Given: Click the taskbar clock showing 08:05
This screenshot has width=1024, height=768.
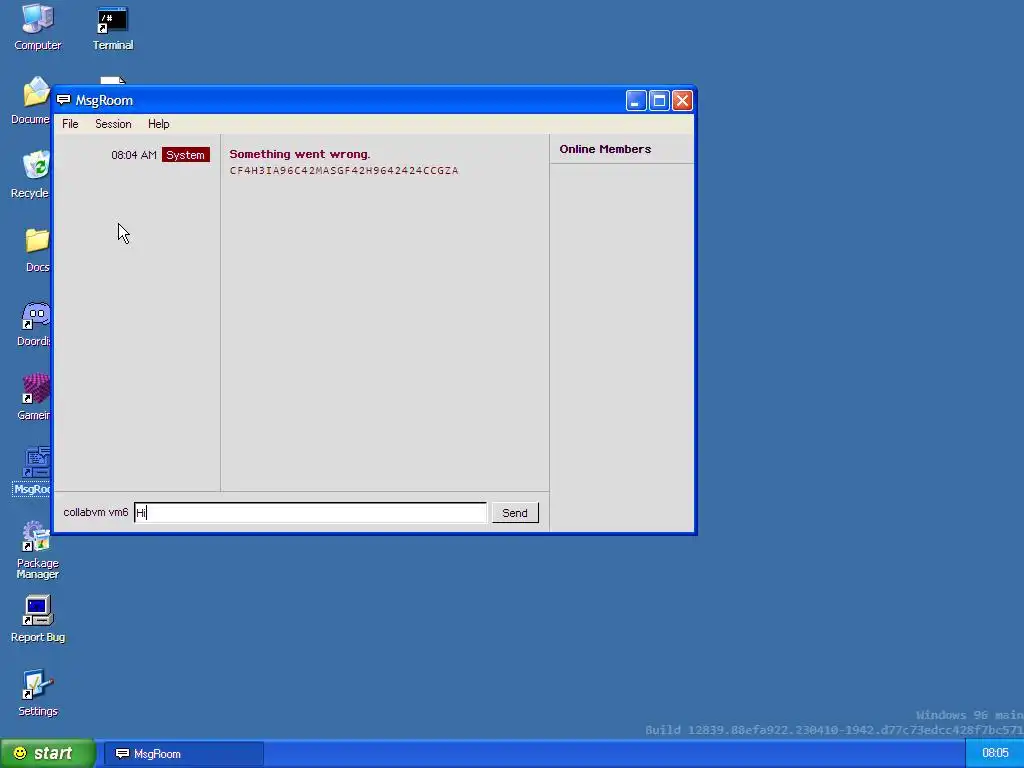Looking at the screenshot, I should [x=995, y=754].
